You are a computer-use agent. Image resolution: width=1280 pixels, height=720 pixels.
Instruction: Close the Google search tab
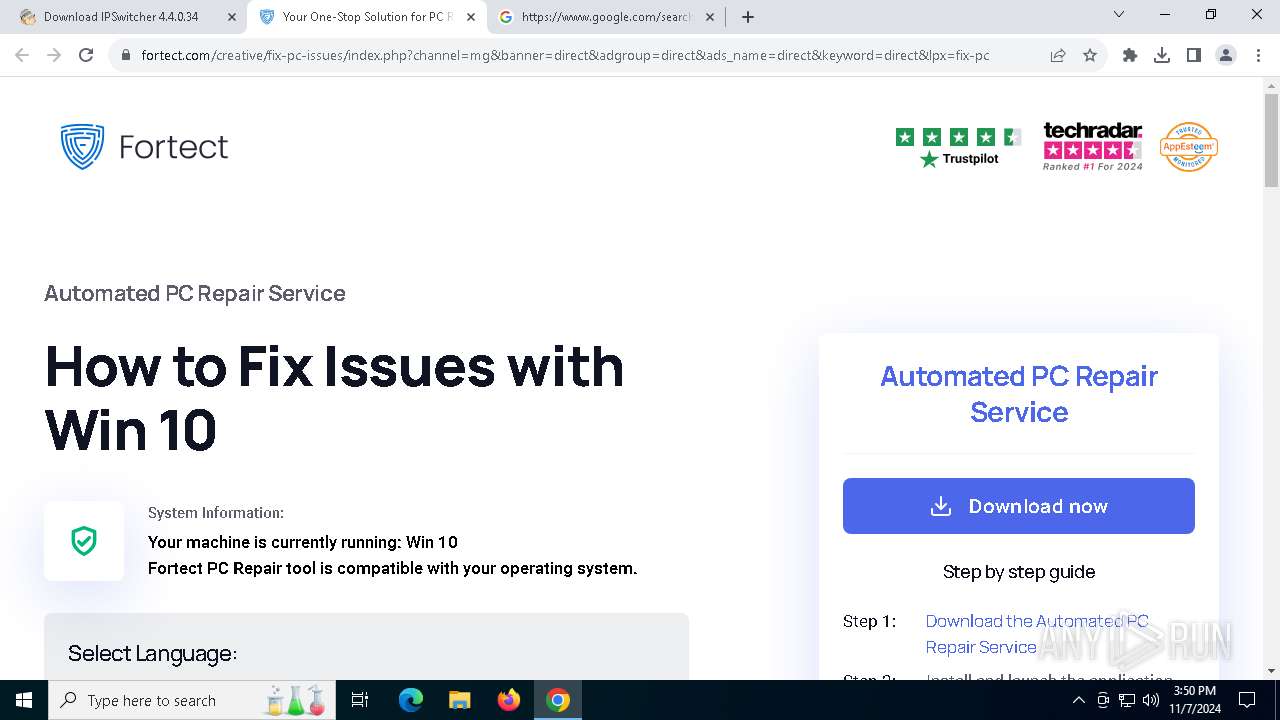pos(710,17)
